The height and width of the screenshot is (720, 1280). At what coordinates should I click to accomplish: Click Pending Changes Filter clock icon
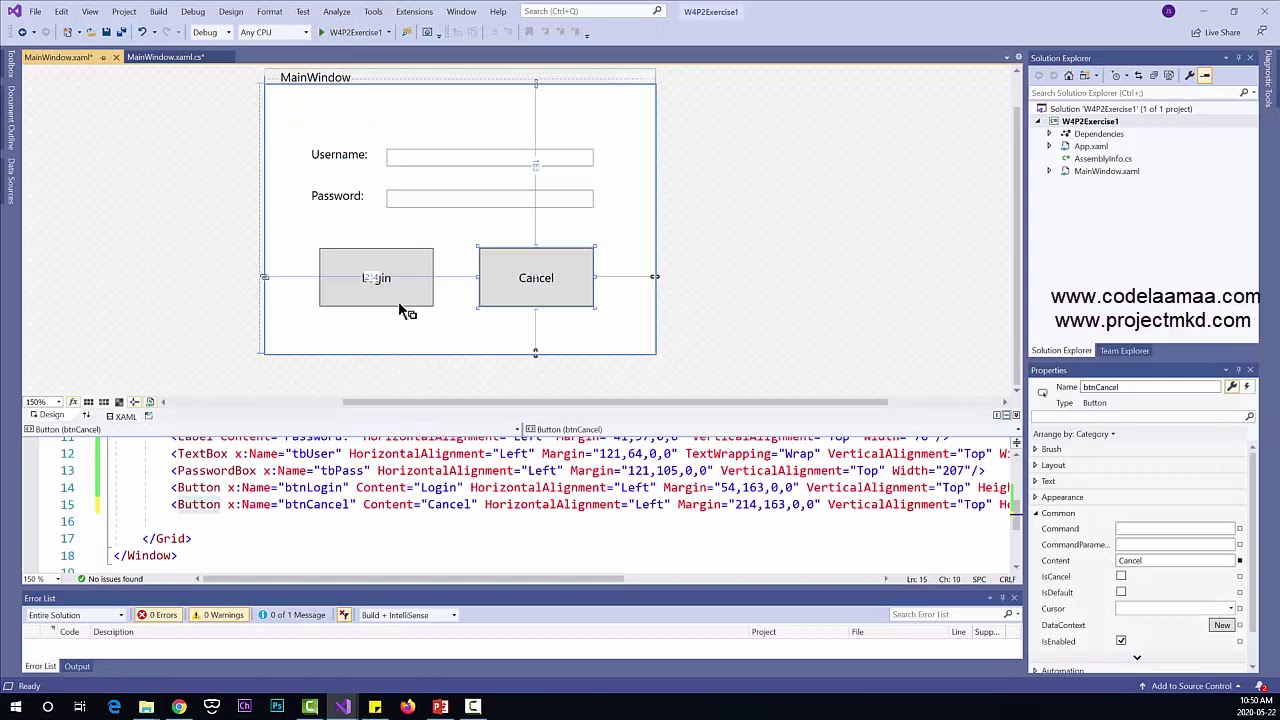[1116, 75]
